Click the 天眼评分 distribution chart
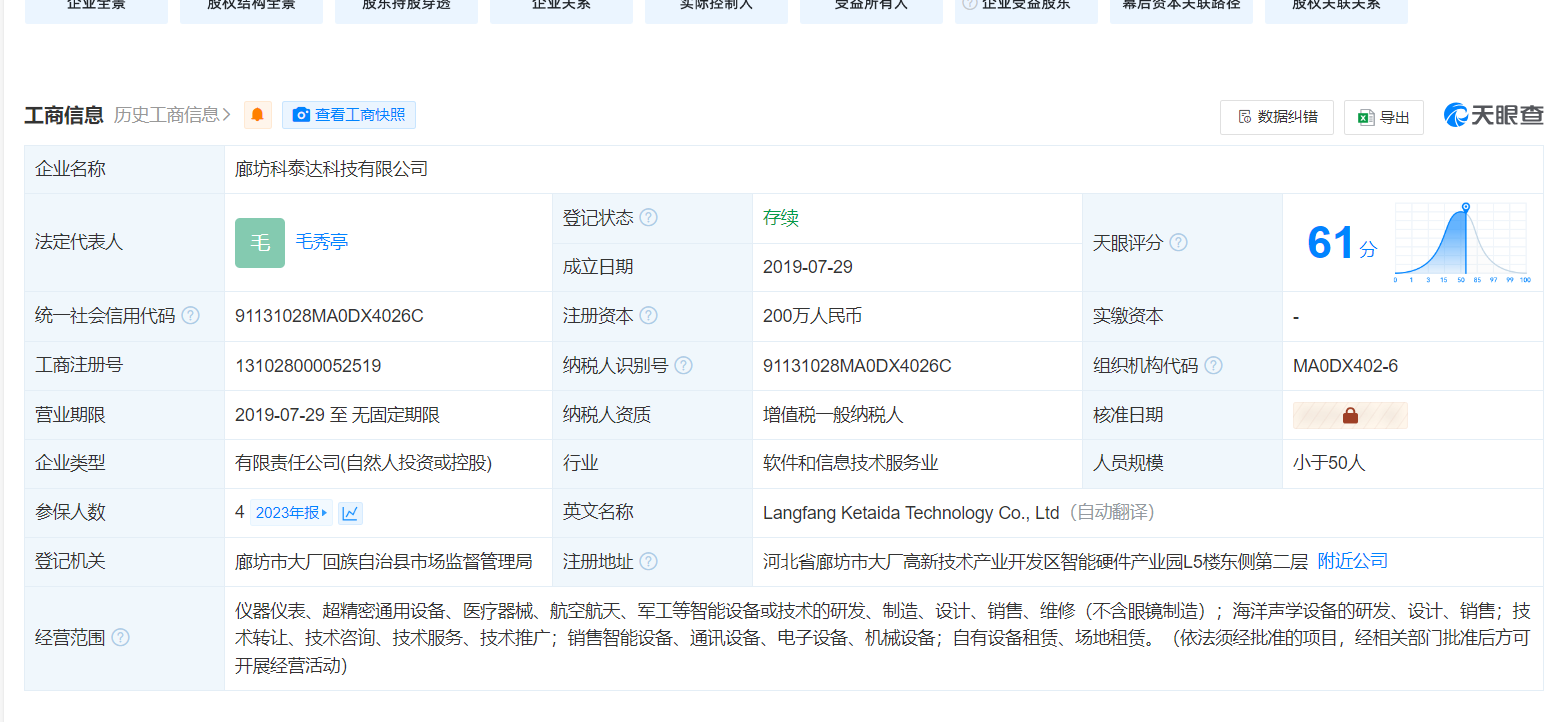This screenshot has height=722, width=1560. click(x=1461, y=243)
